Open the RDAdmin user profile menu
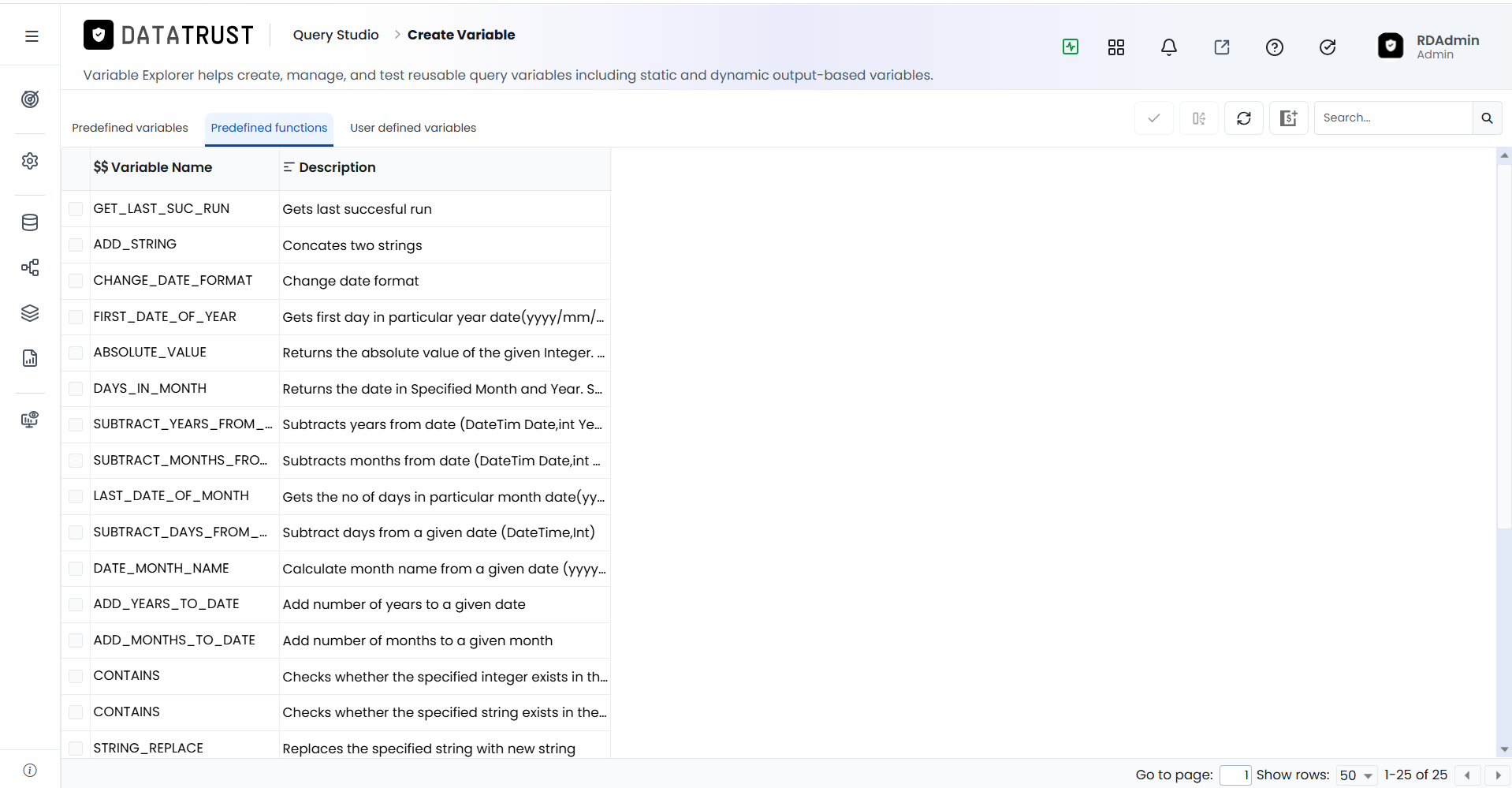Screen dimensions: 1512x788 [x=1428, y=47]
